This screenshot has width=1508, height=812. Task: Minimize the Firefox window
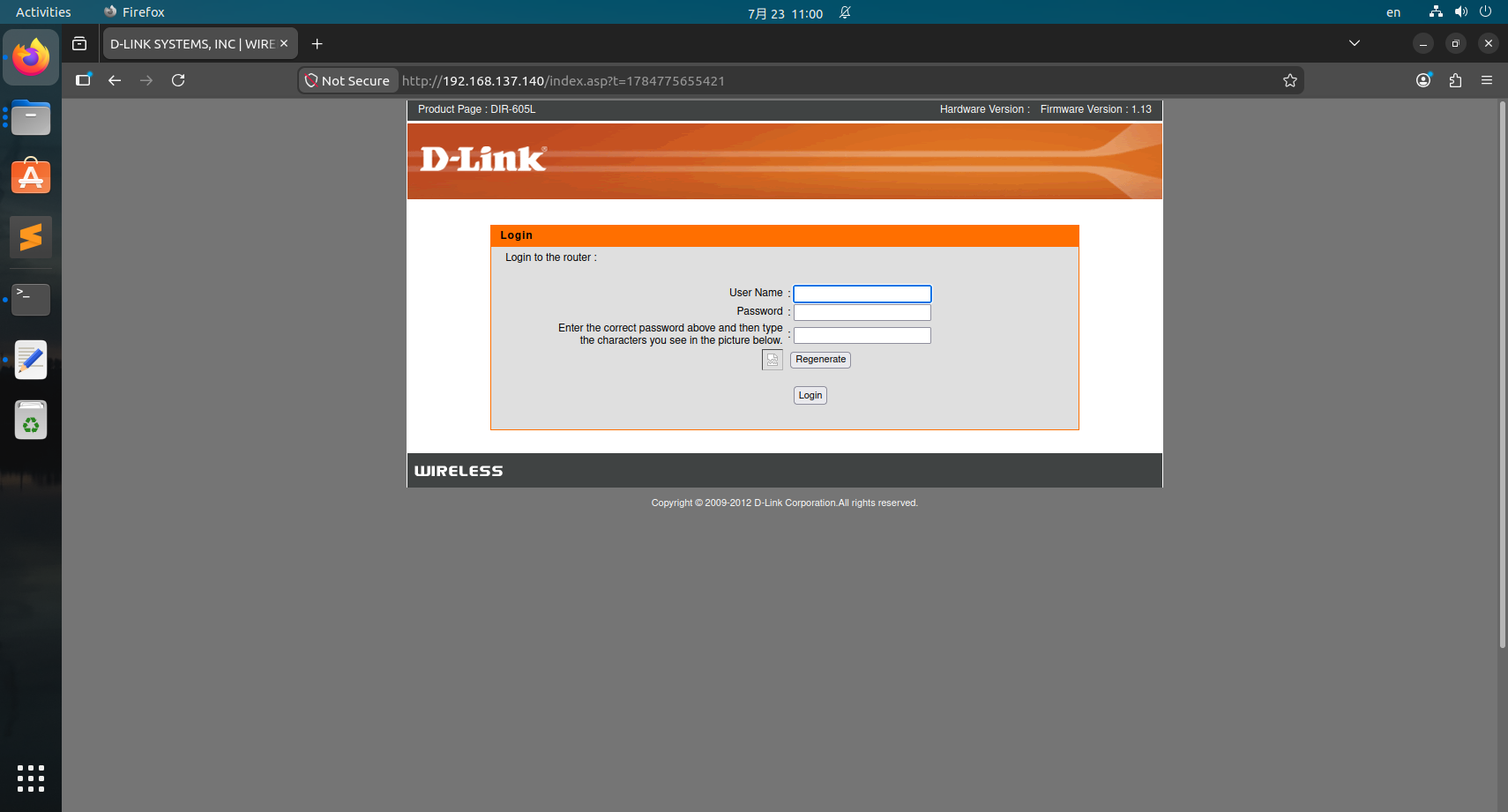[1423, 43]
